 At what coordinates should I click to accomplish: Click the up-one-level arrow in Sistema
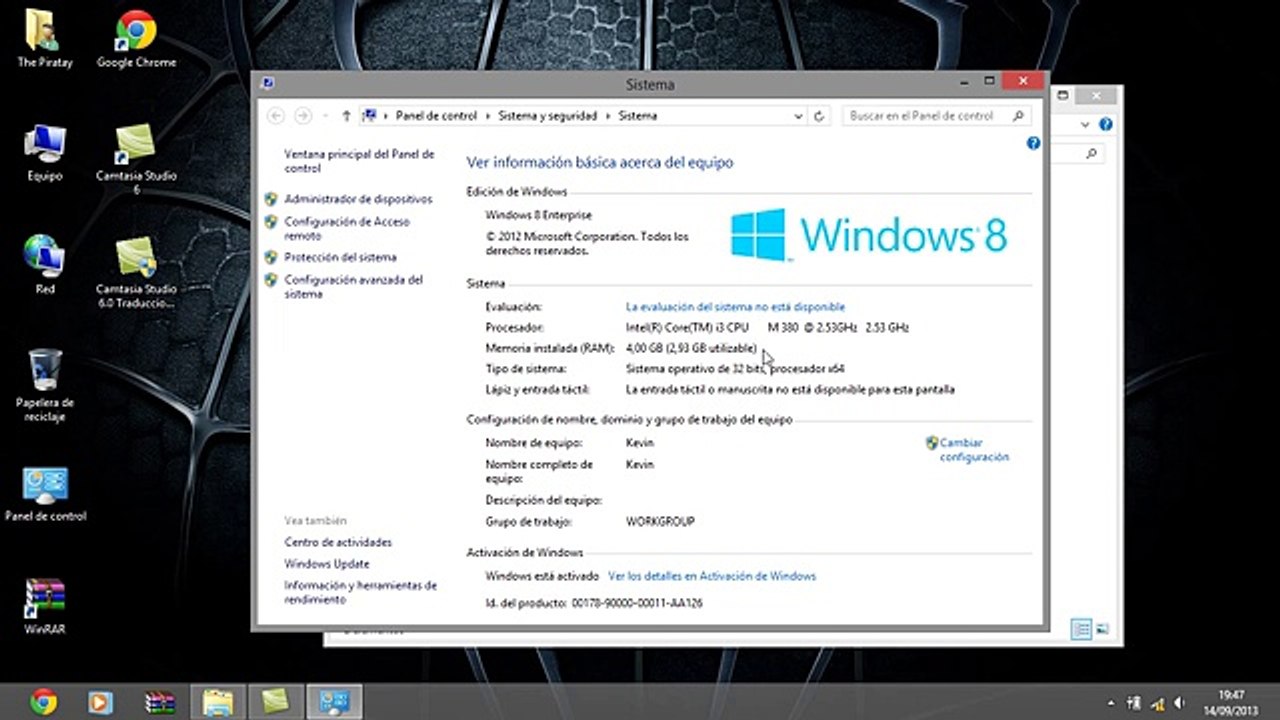[x=346, y=116]
